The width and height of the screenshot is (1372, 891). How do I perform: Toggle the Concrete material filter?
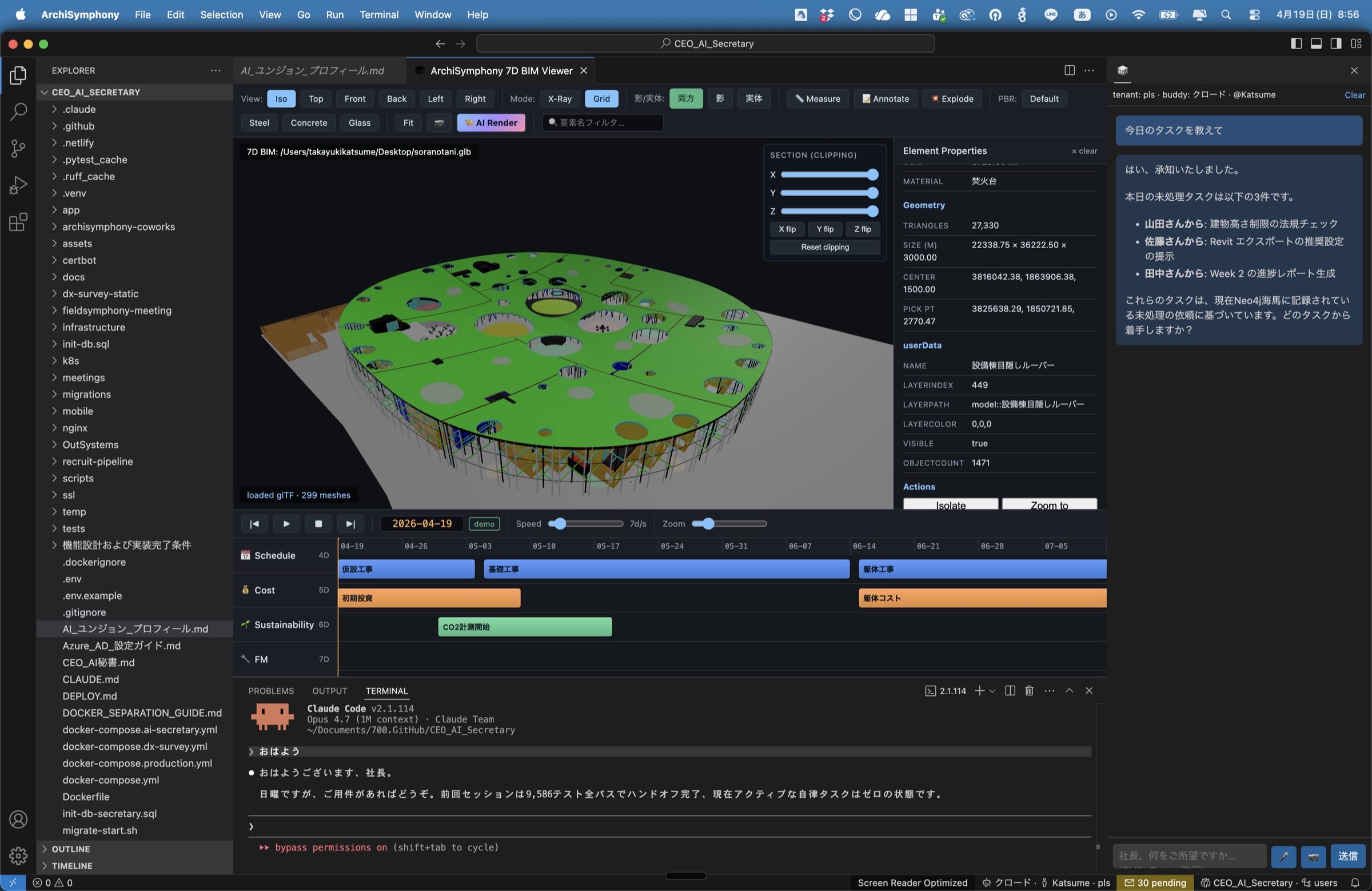[x=309, y=123]
